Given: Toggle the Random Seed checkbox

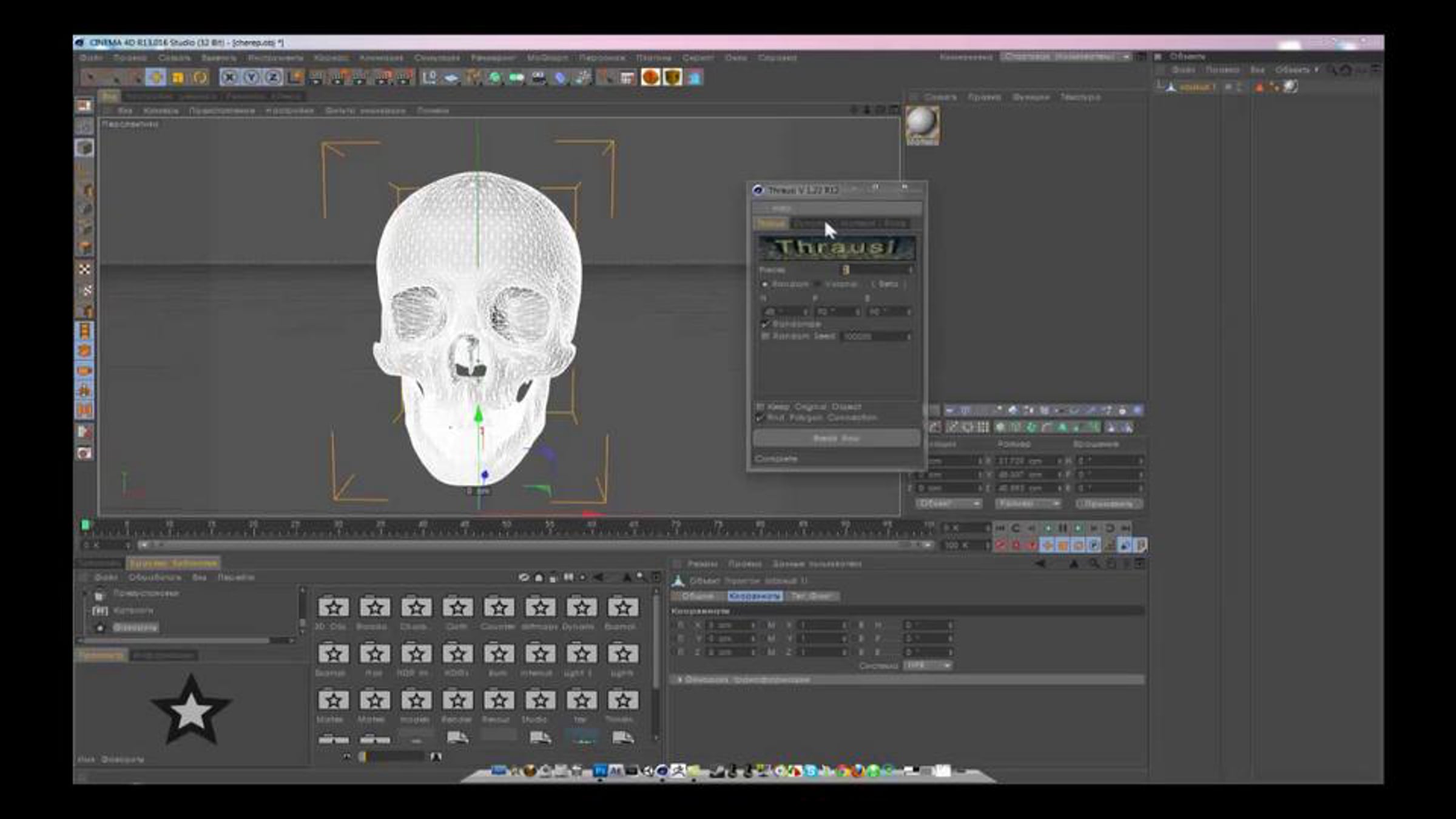Looking at the screenshot, I should click(765, 336).
